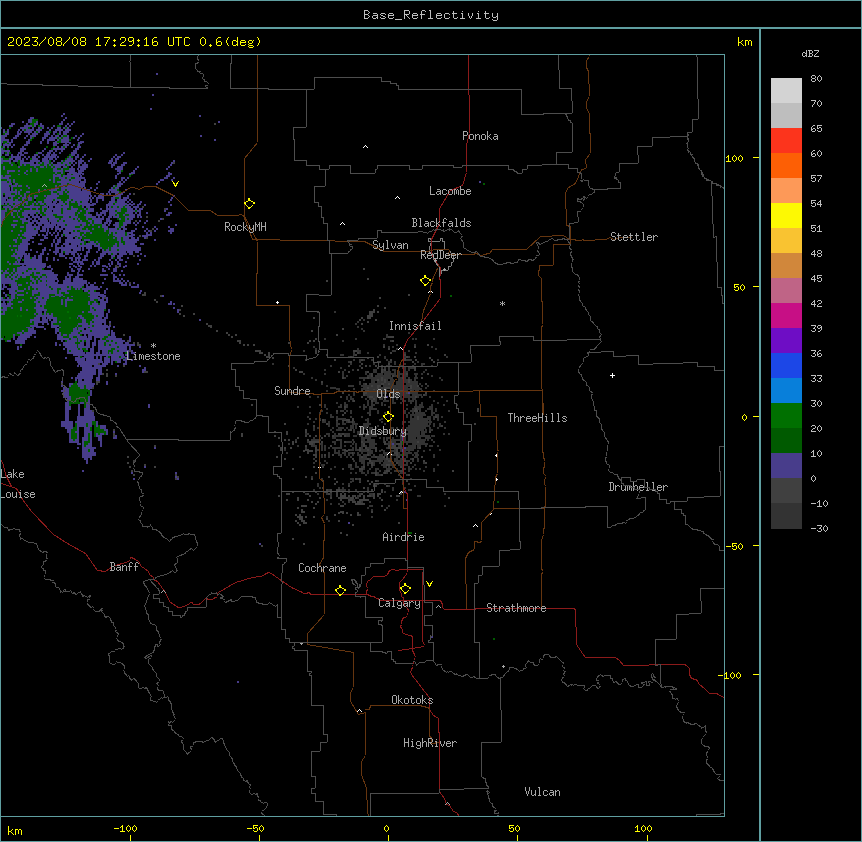Viewport: 862px width, 842px height.
Task: Click the pink 42-45 dBZ swatch
Action: [x=786, y=290]
